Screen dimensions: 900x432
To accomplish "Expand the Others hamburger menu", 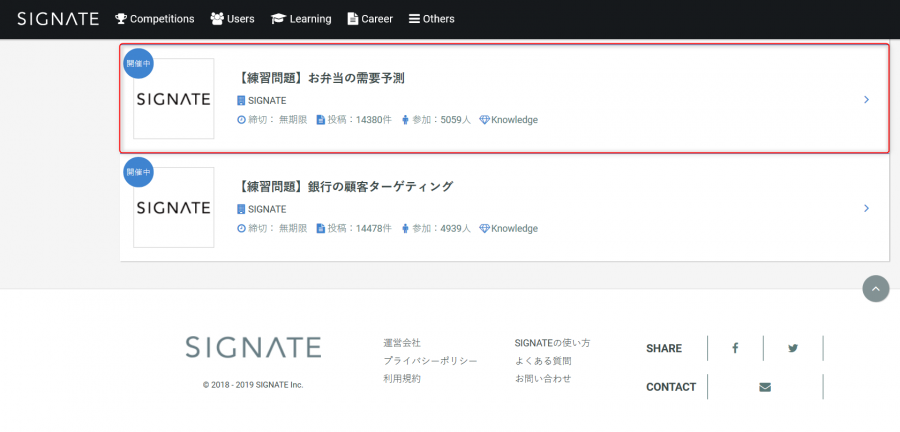I will [x=432, y=19].
